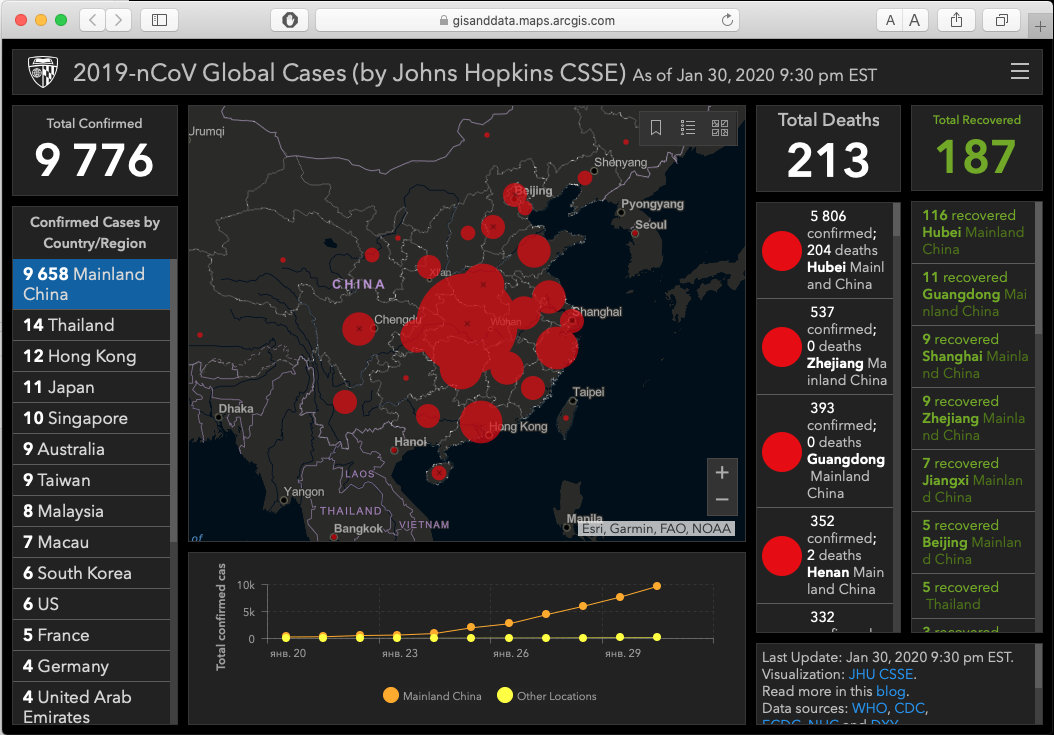Open the WHO data source link
This screenshot has width=1054, height=735.
[x=869, y=708]
